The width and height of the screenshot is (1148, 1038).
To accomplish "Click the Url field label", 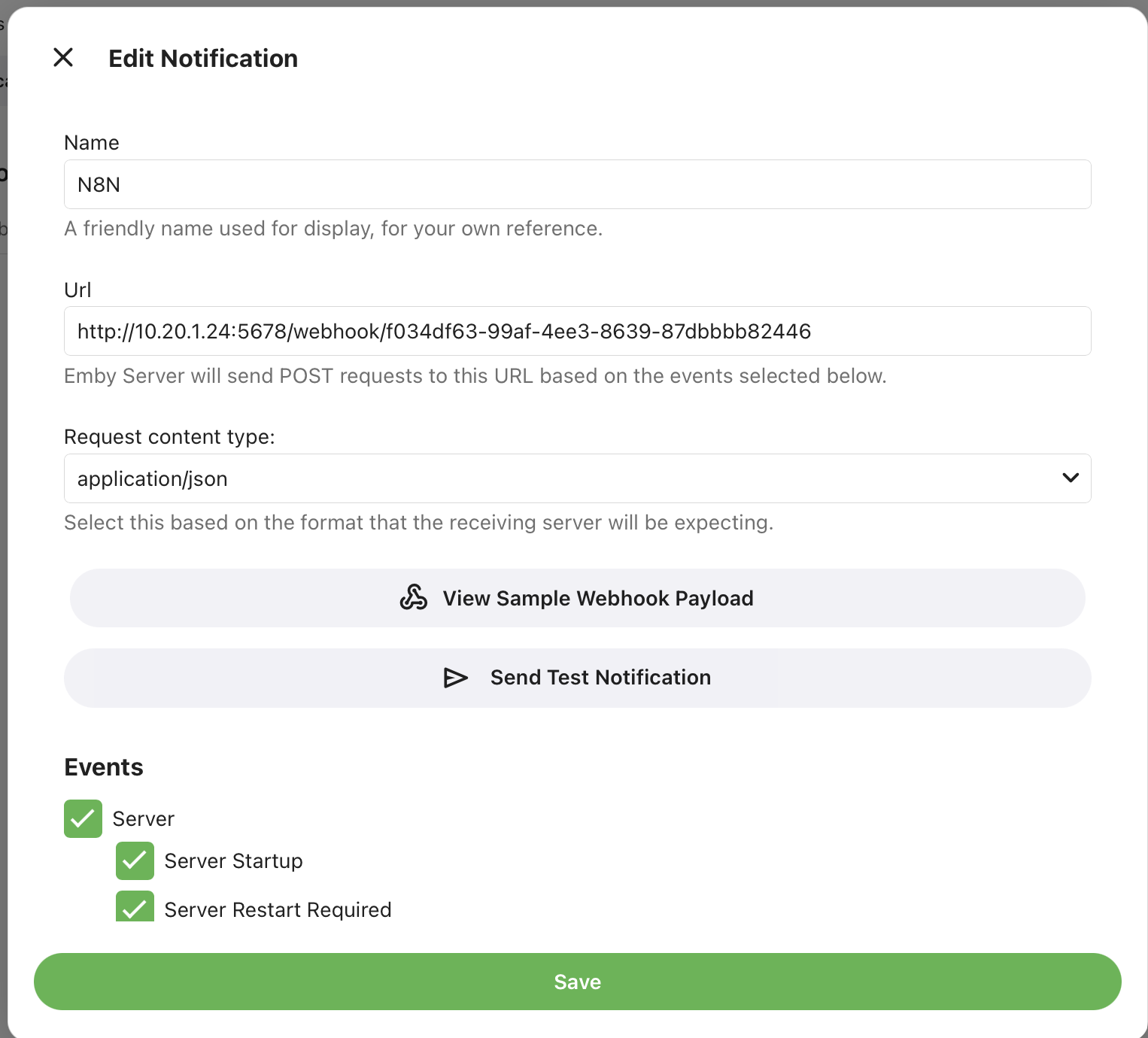I will pos(77,290).
